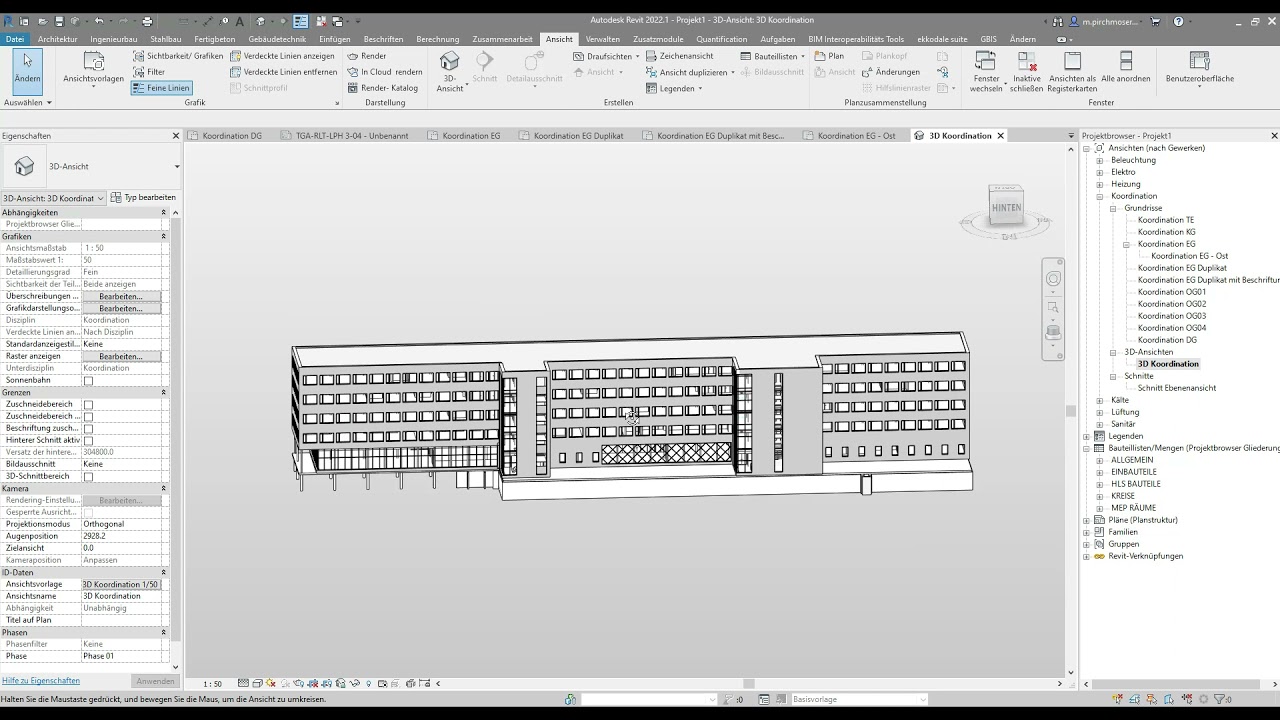Switch to Koordination EG - Ost tab

856,136
